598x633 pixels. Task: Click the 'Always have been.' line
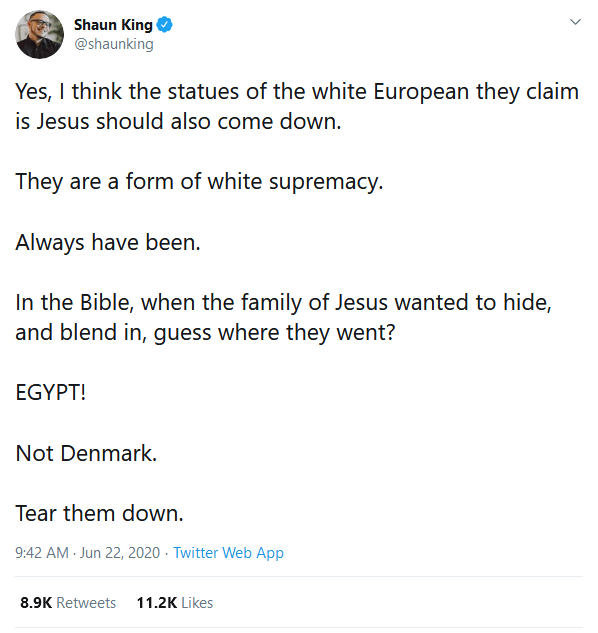pos(108,242)
